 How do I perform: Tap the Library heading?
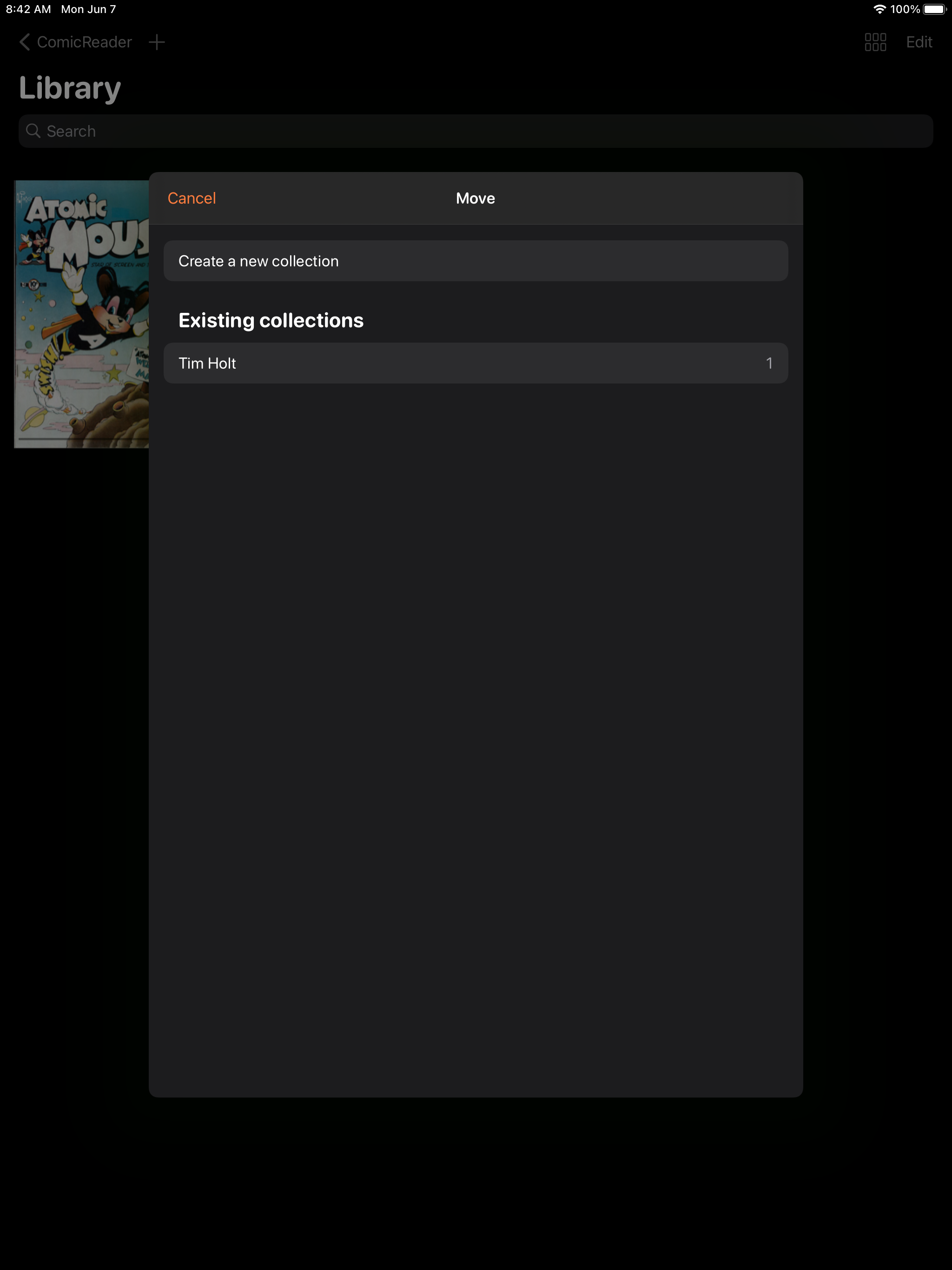(70, 88)
